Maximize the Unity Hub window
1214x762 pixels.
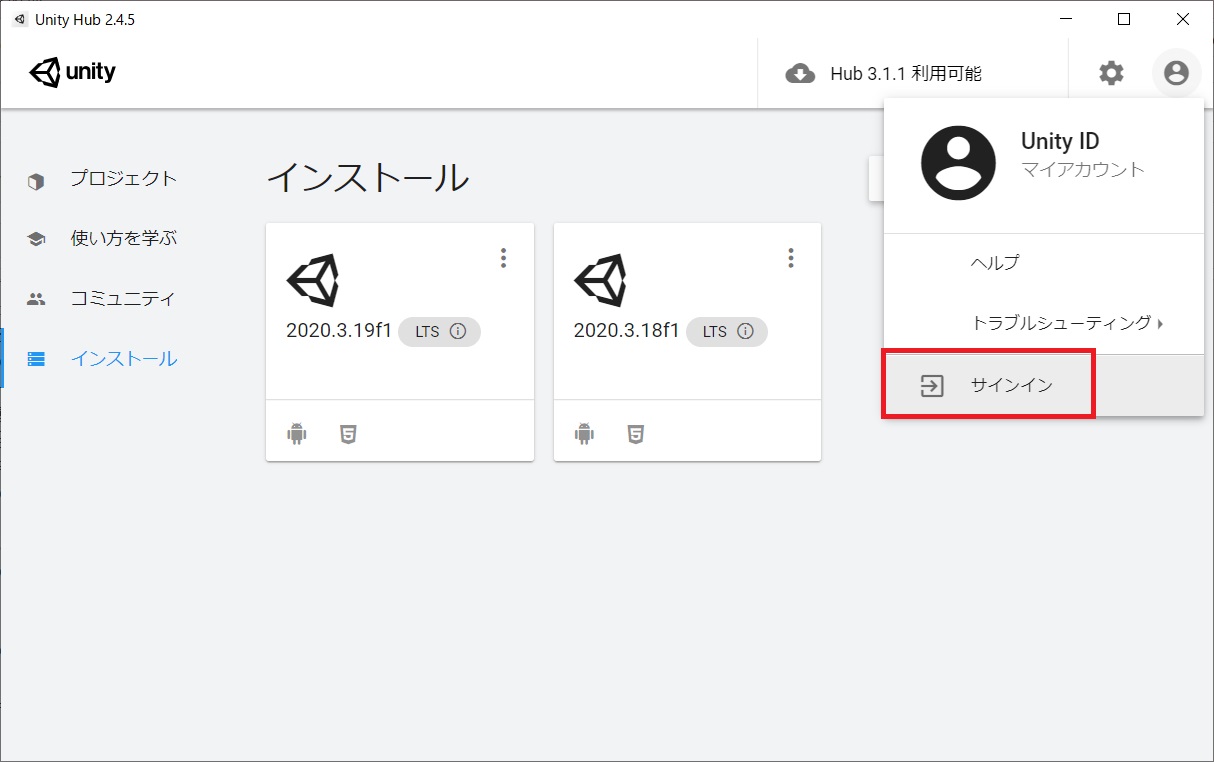click(x=1124, y=19)
